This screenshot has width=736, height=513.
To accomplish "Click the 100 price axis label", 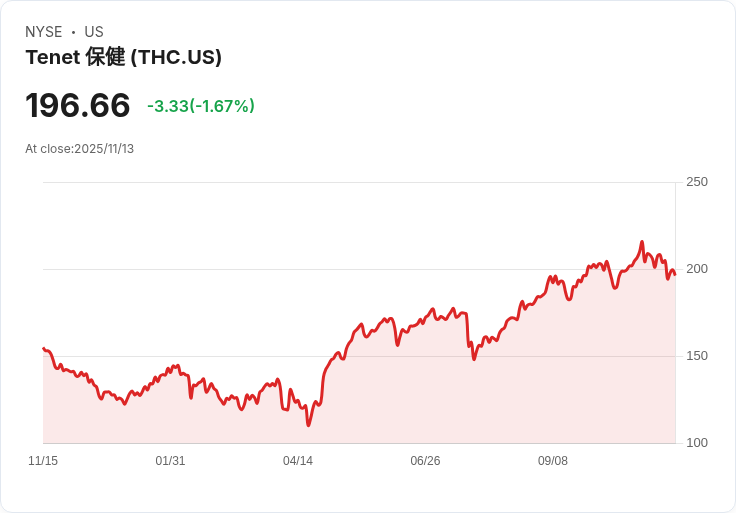I will pos(697,443).
